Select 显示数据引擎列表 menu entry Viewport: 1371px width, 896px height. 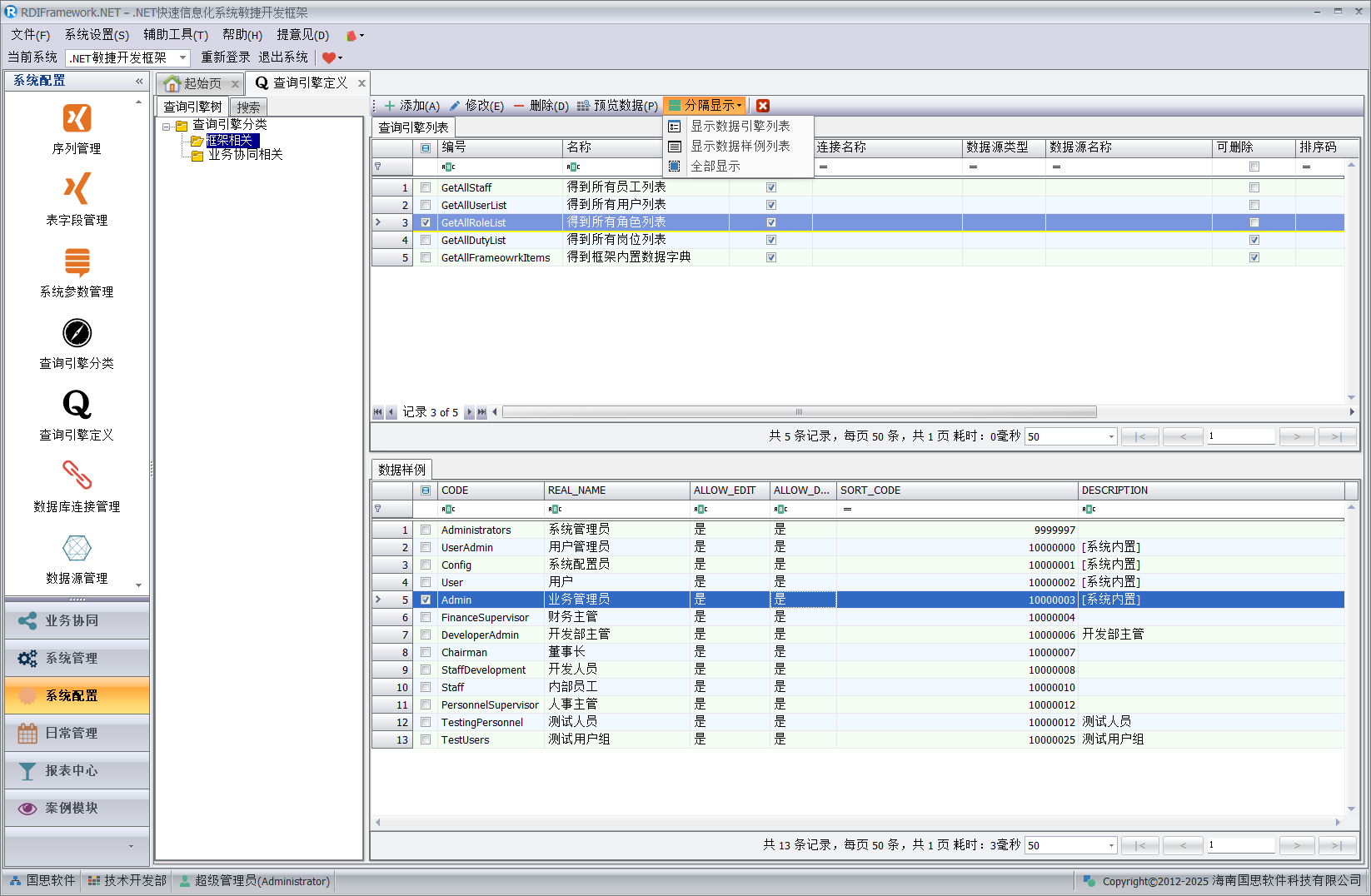click(740, 126)
